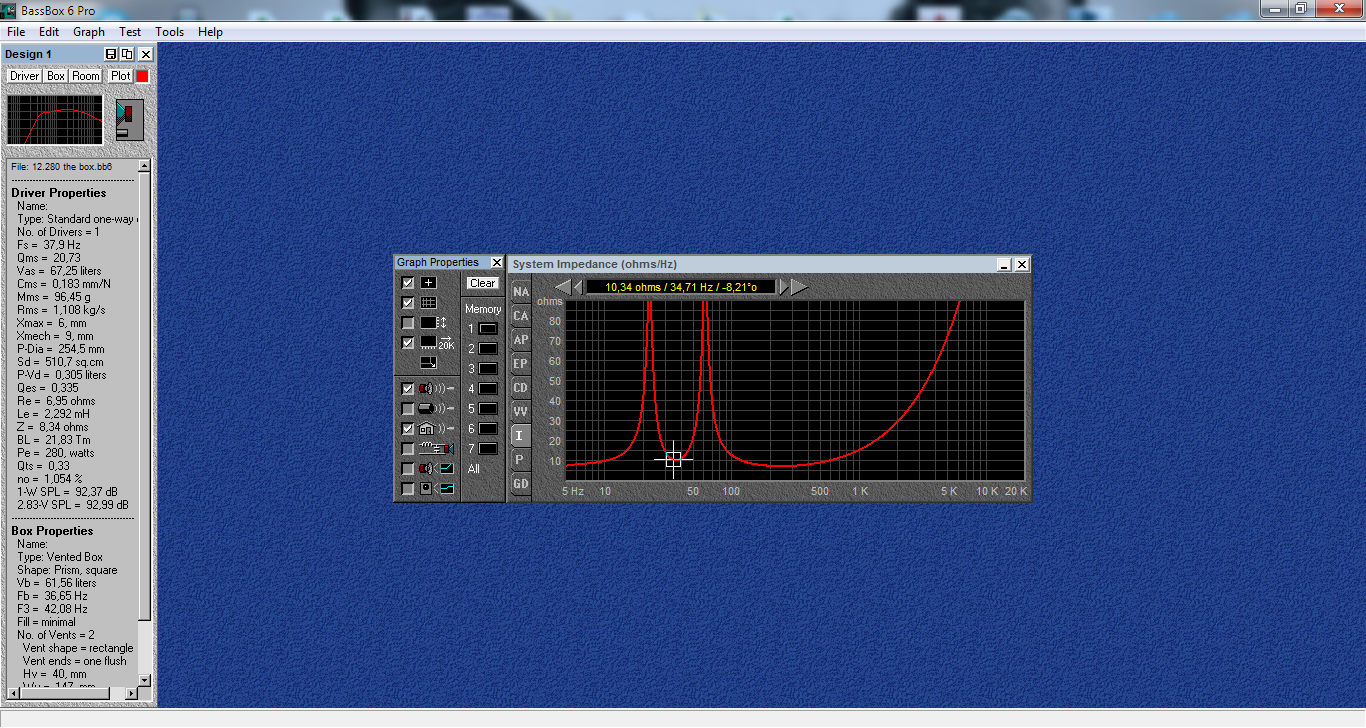
Task: Step cursor fast left with large arrow
Action: click(563, 287)
